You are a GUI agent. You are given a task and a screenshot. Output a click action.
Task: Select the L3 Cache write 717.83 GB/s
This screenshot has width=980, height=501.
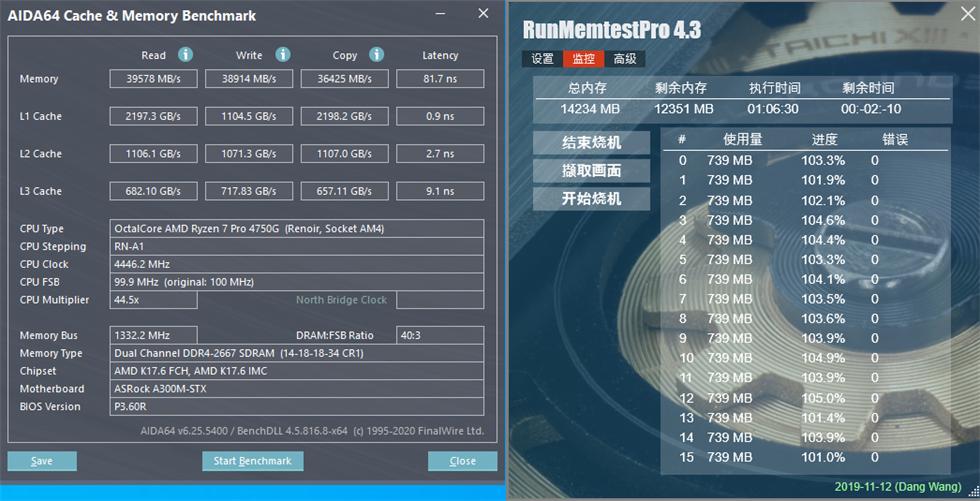249,191
